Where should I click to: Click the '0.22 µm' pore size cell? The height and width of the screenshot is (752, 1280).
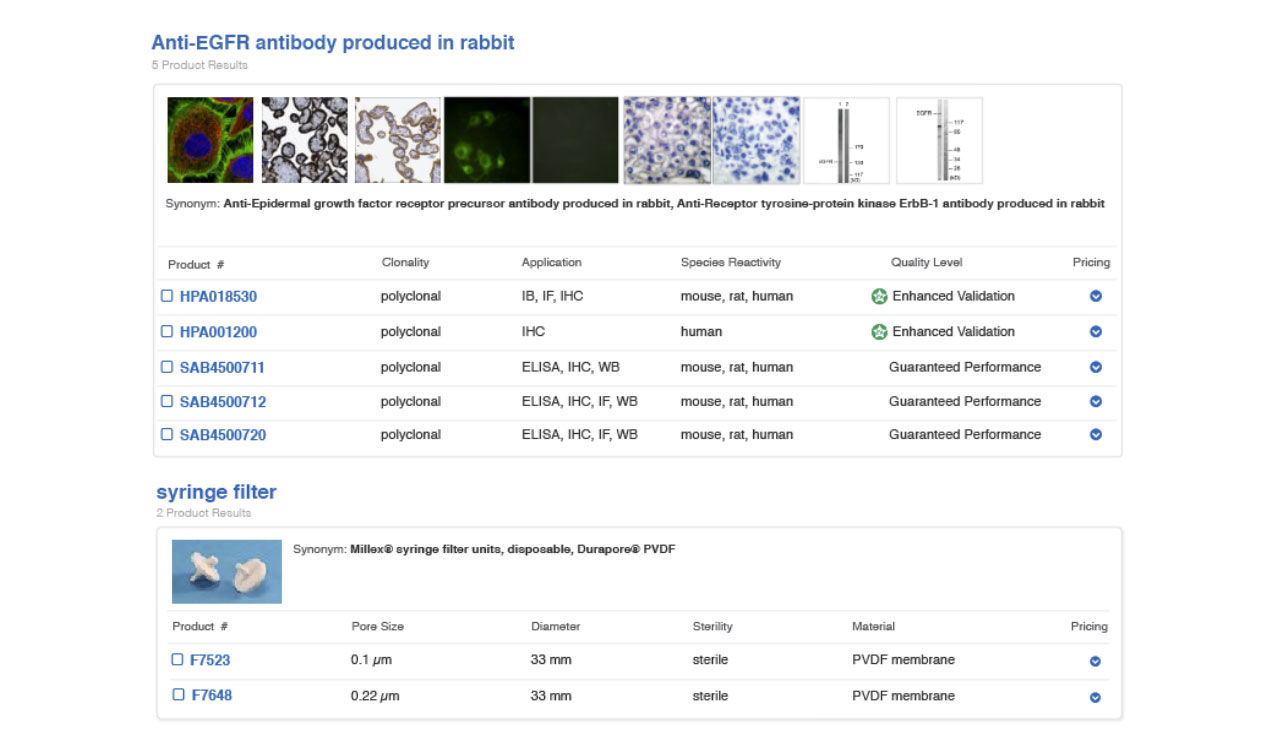click(375, 696)
